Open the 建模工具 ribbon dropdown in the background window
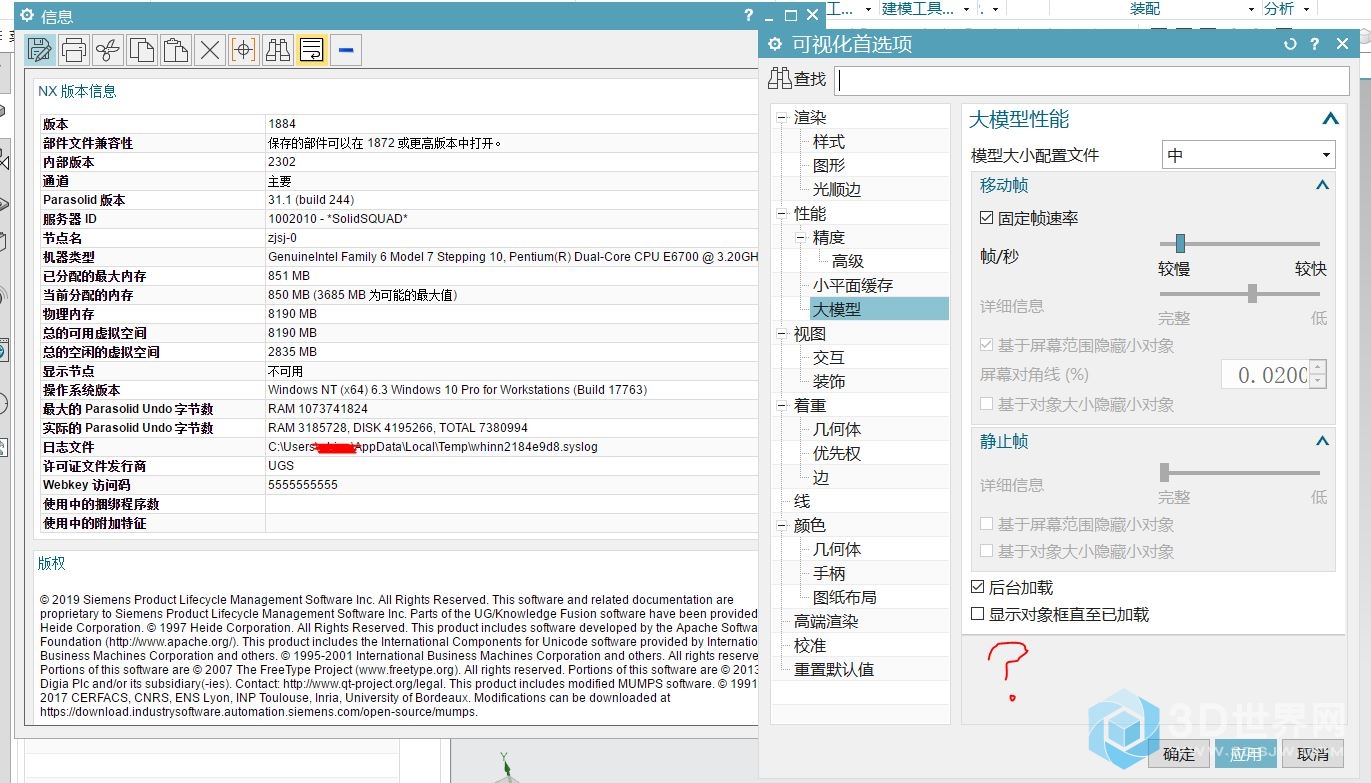Screen dimensions: 1371x783 coord(966,9)
